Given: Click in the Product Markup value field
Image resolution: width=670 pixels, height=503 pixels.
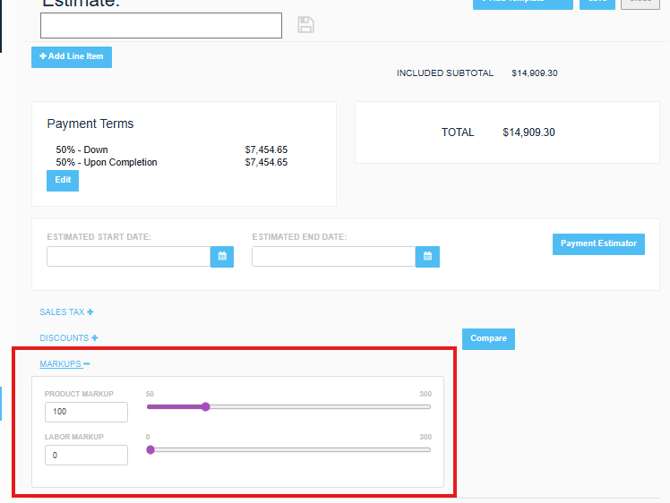Looking at the screenshot, I should pyautogui.click(x=86, y=412).
